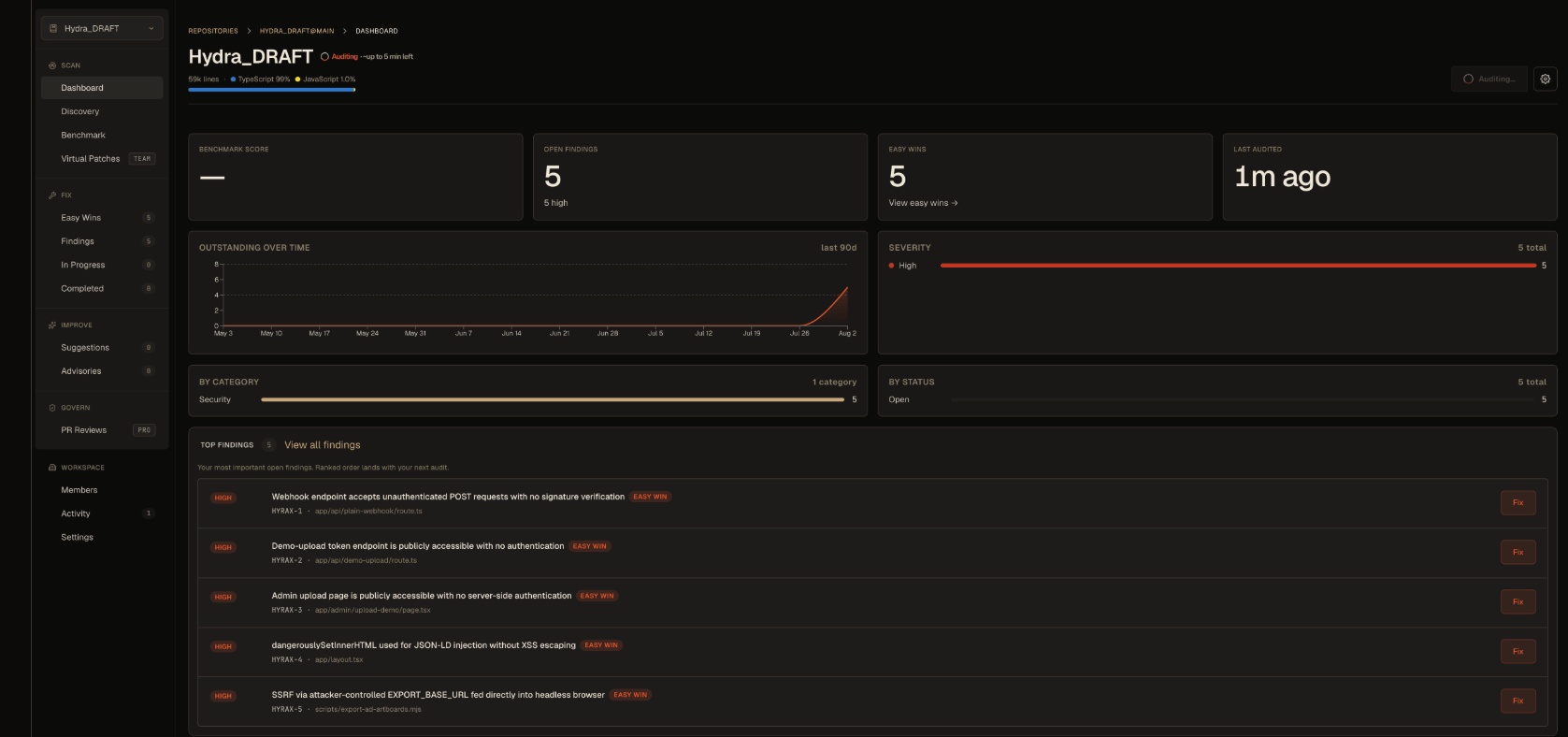Go to Discovery in the sidebar
1568x737 pixels.
click(102, 111)
